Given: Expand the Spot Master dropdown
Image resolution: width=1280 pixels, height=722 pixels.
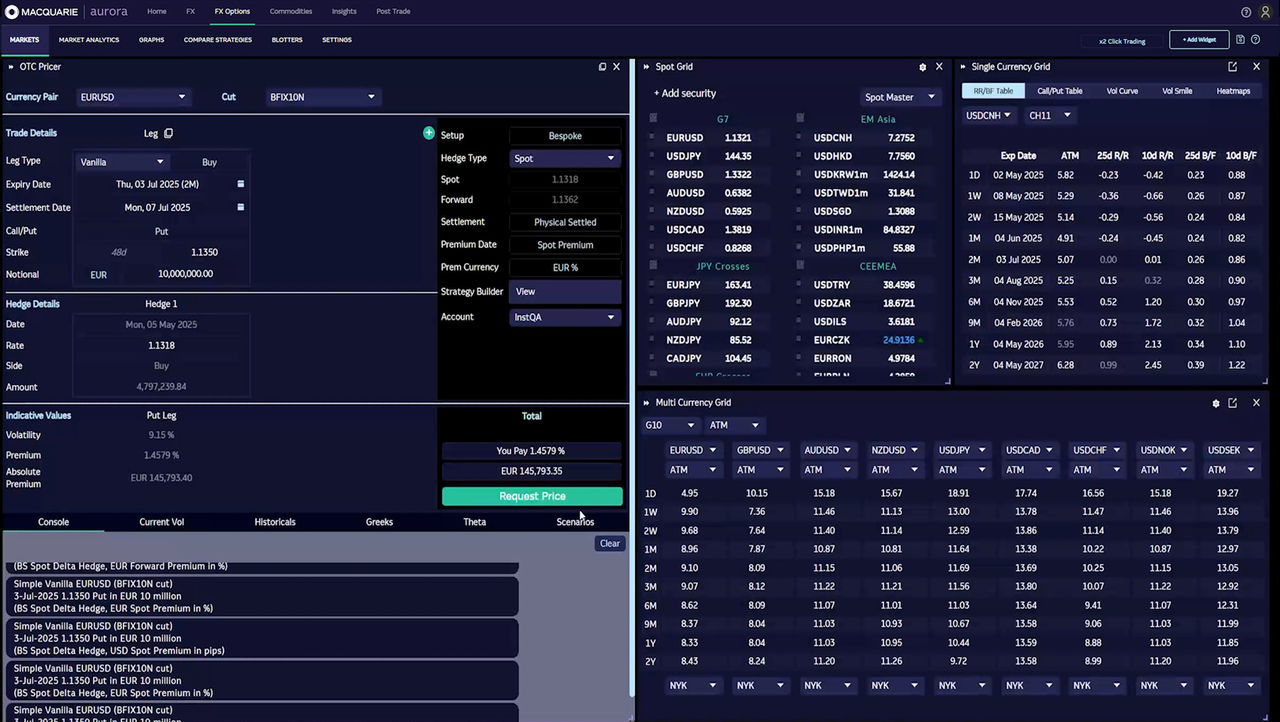Looking at the screenshot, I should [x=900, y=97].
